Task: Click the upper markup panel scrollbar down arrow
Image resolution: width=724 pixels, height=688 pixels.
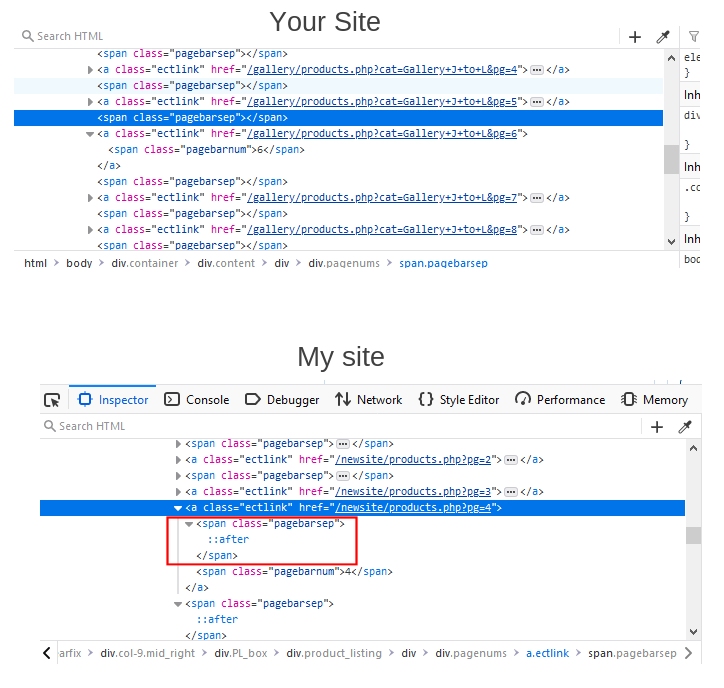Action: click(671, 241)
